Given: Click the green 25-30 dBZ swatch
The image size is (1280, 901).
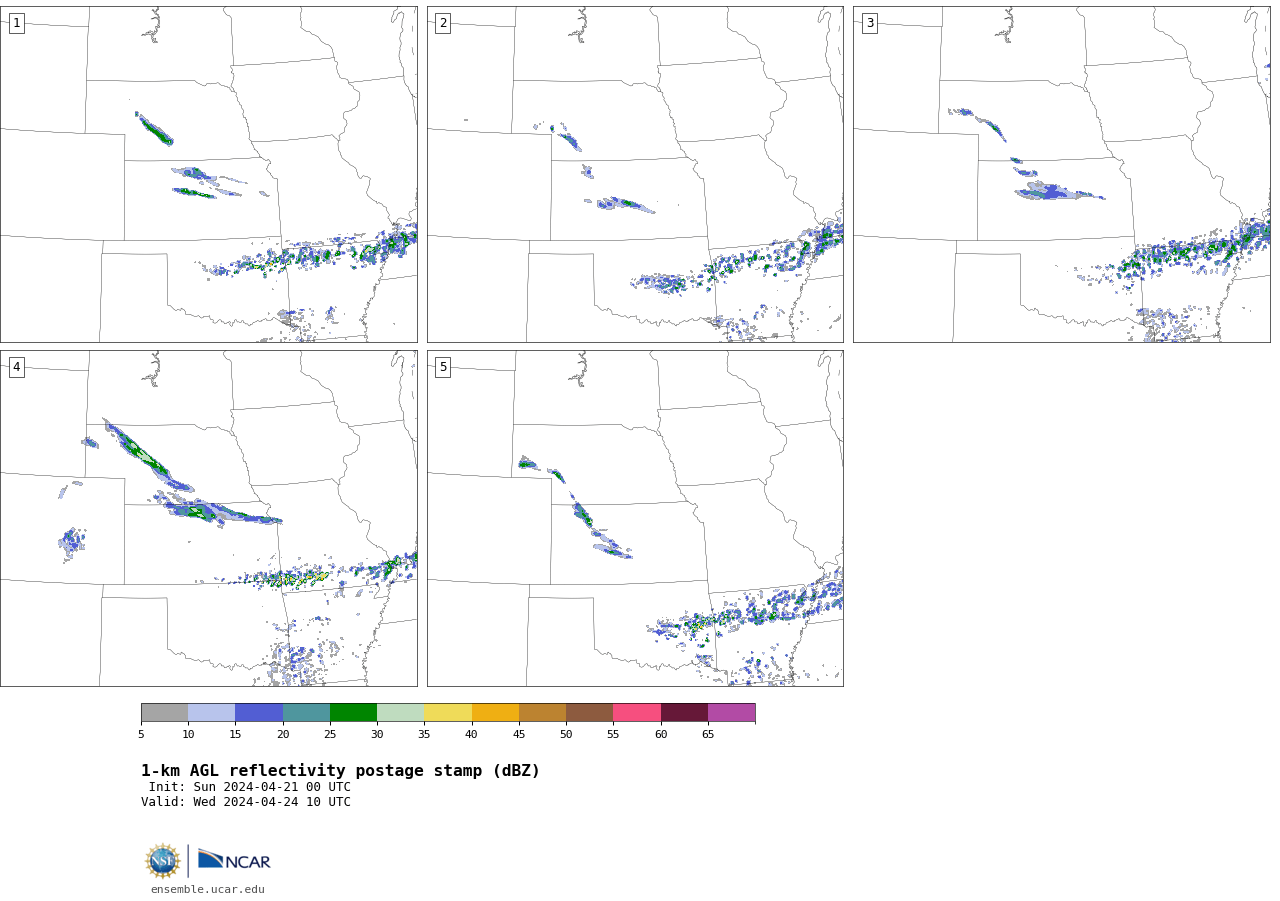Looking at the screenshot, I should click(x=353, y=712).
